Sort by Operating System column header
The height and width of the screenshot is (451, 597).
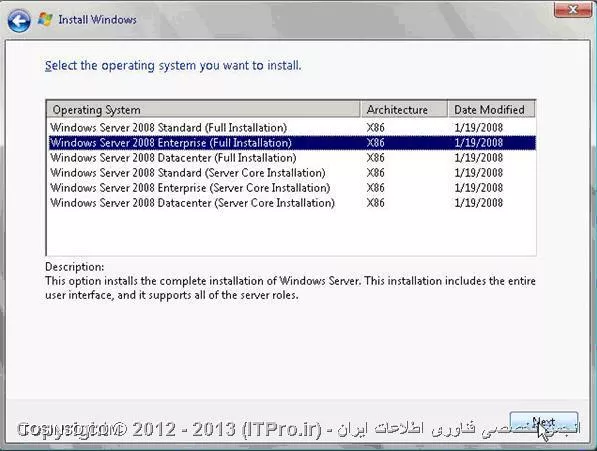tap(203, 110)
